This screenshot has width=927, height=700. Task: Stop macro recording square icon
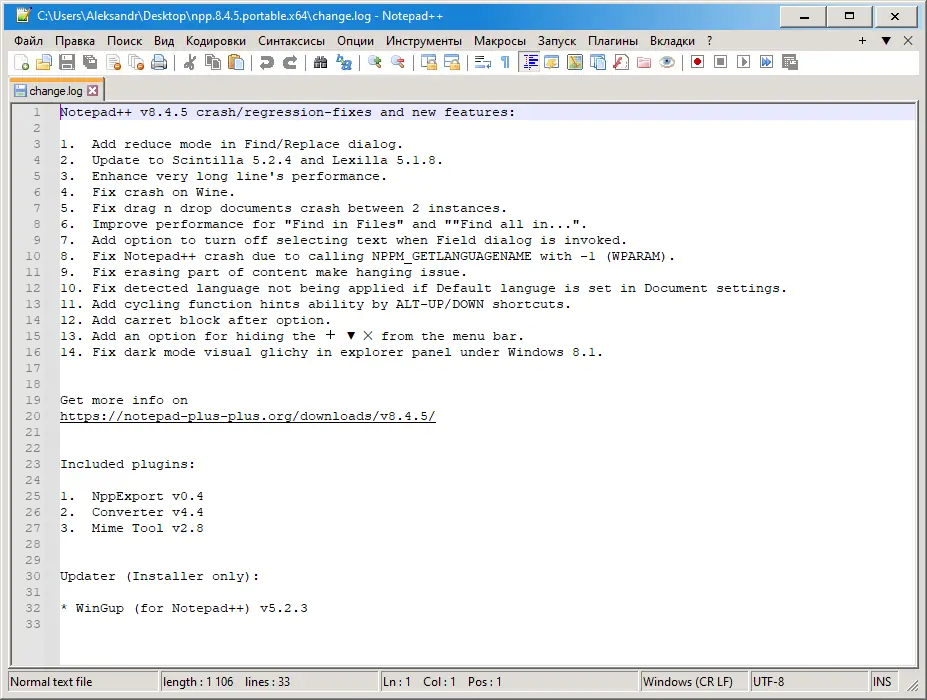click(x=720, y=62)
